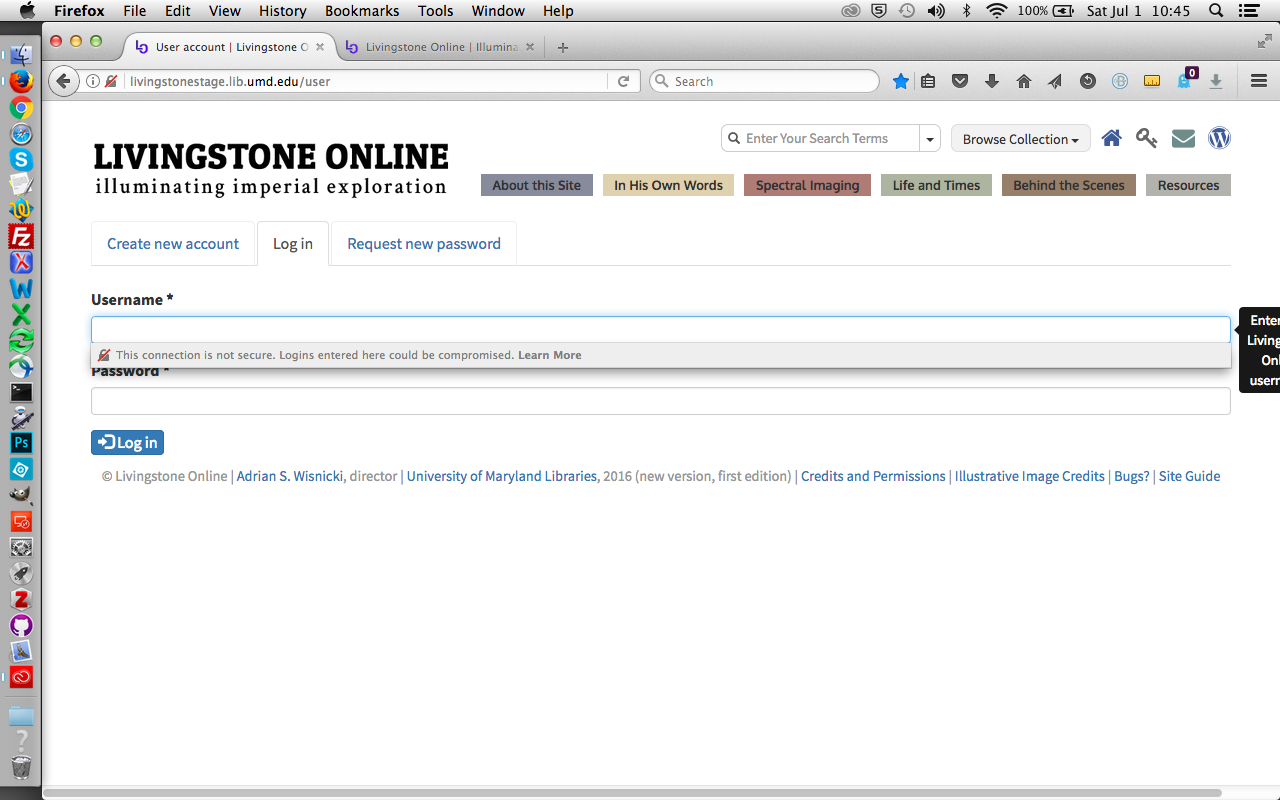Open University of Maryland Libraries link
The height and width of the screenshot is (800, 1280).
[502, 476]
